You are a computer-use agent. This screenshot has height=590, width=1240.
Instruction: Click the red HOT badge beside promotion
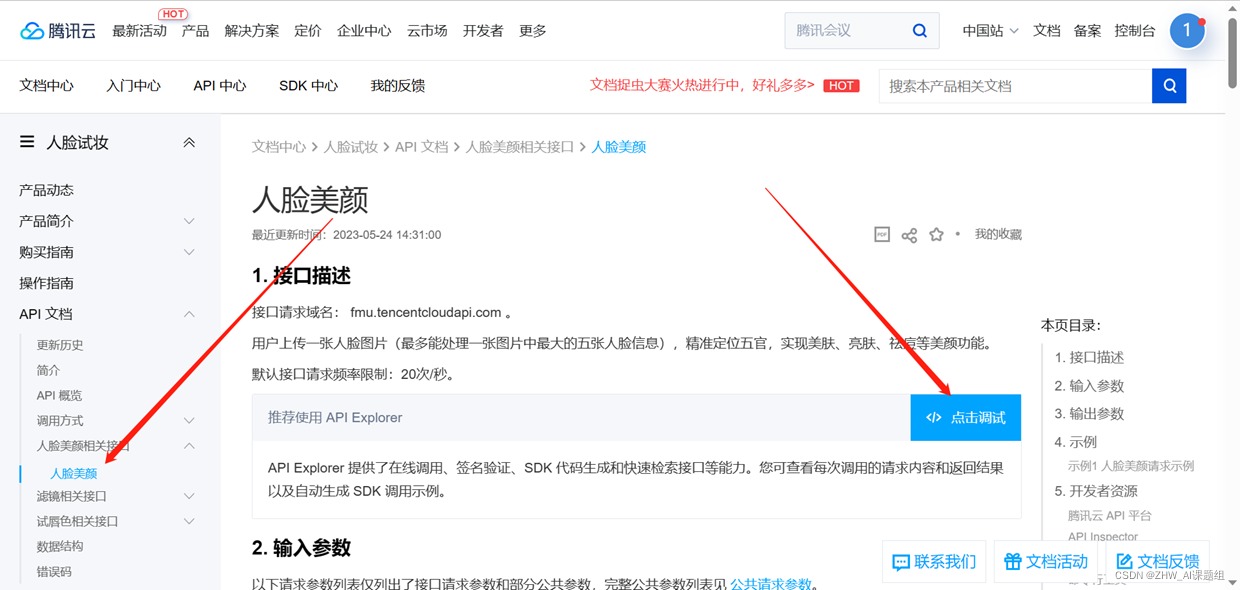[842, 86]
